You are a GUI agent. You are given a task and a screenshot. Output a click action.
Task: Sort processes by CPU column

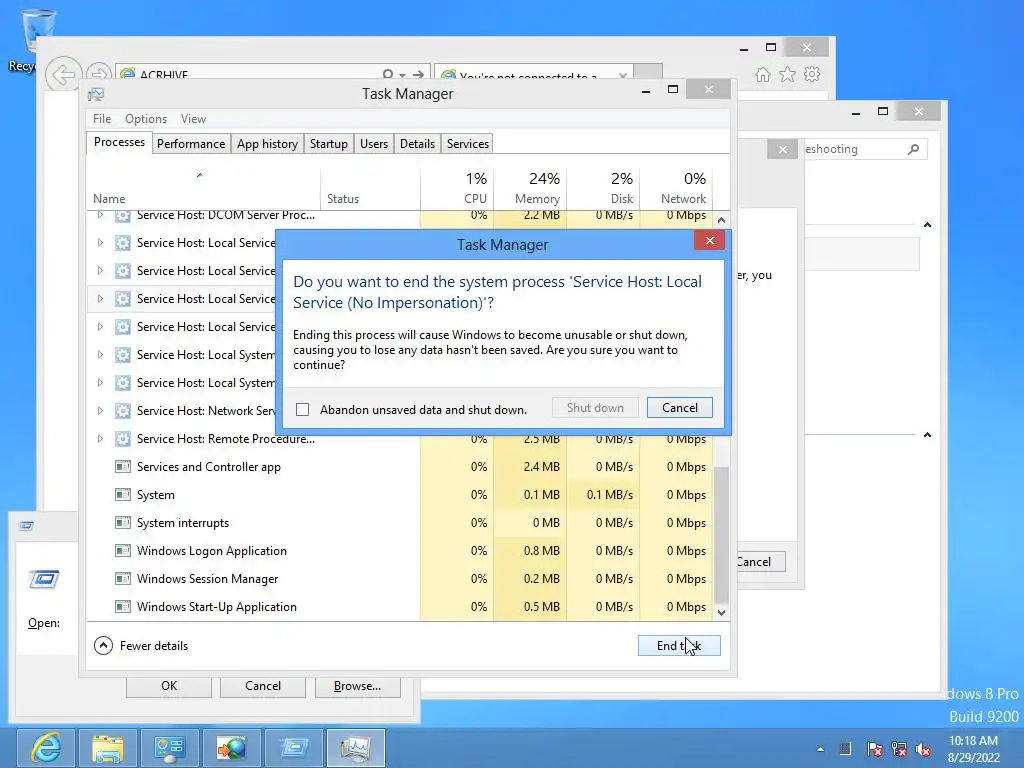point(457,188)
